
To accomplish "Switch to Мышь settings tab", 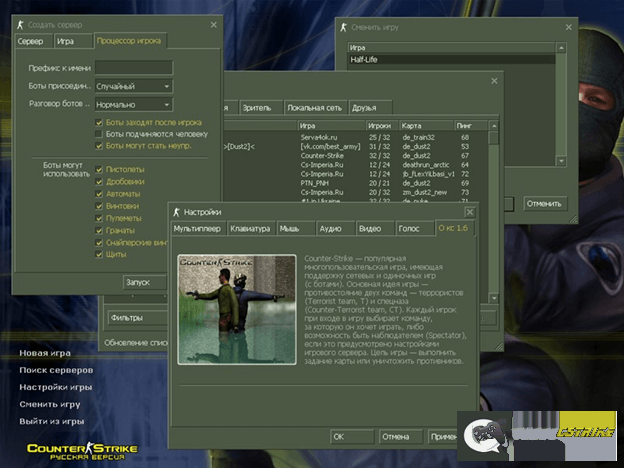I will (295, 229).
